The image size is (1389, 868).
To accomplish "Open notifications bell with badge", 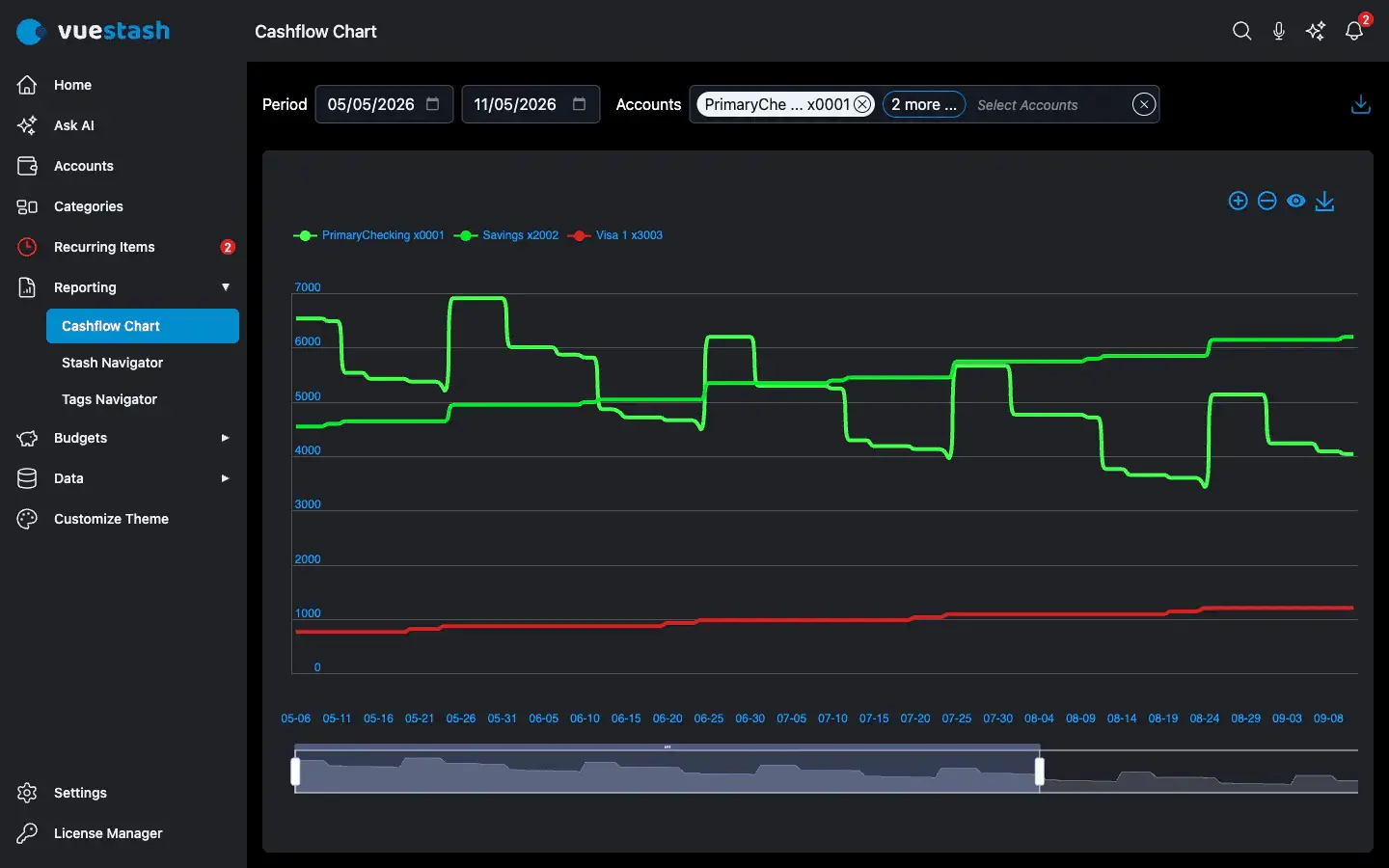I will [1354, 30].
